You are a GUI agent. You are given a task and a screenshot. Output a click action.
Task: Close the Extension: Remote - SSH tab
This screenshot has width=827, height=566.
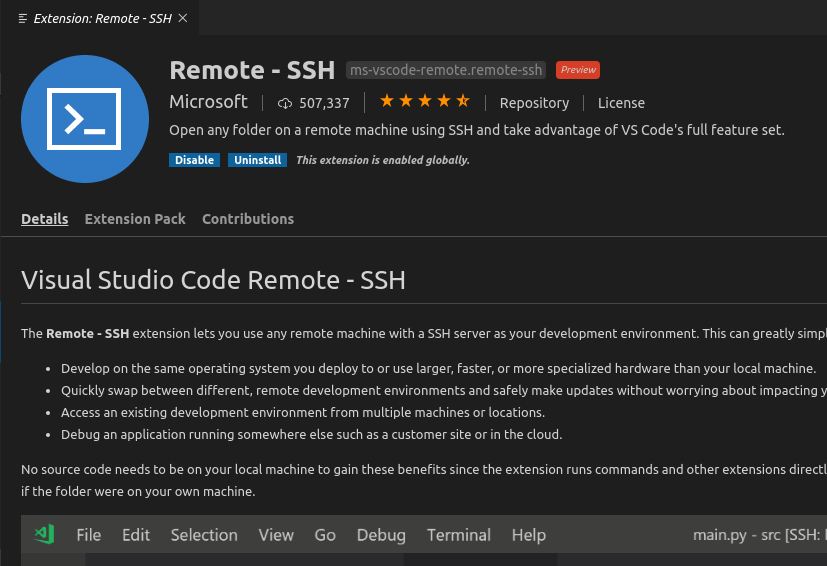(183, 18)
